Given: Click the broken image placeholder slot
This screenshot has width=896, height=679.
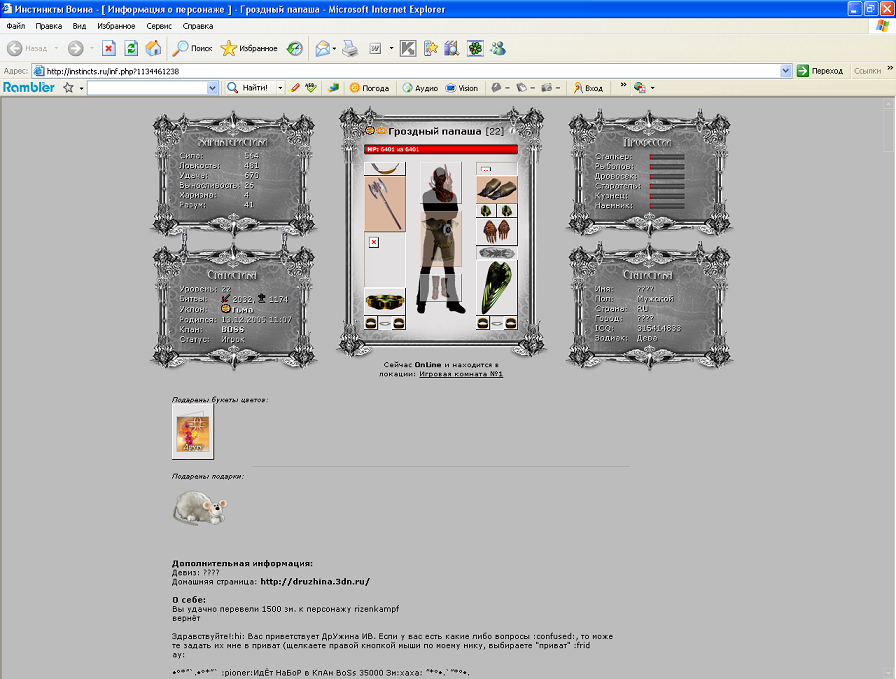Looking at the screenshot, I should [374, 242].
